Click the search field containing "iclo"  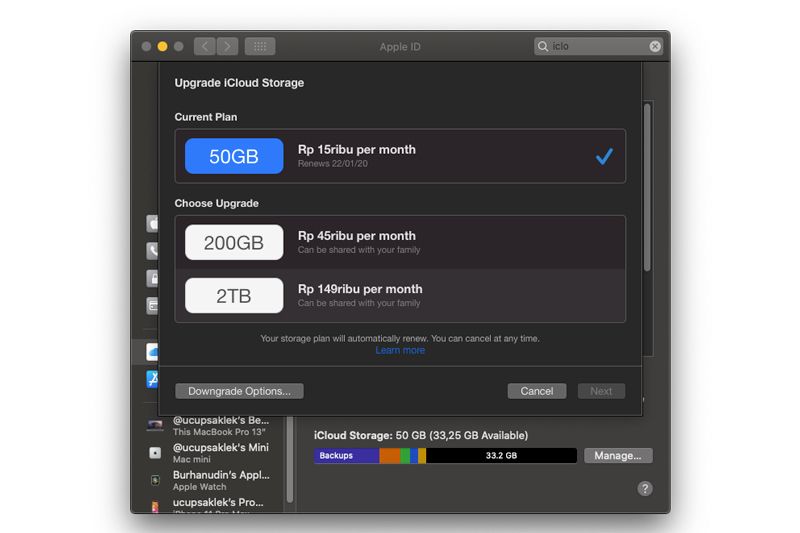click(x=598, y=46)
